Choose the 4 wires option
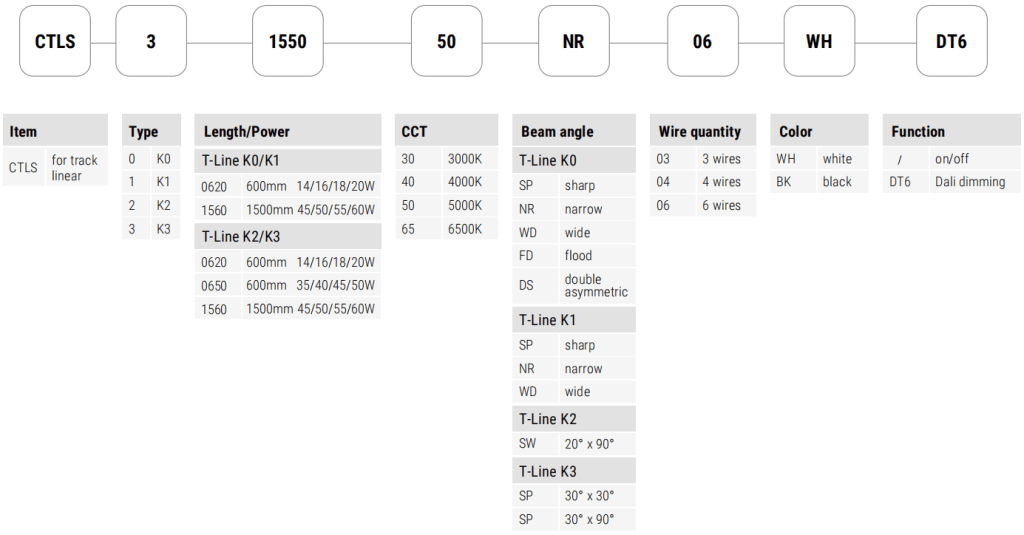Viewport: 1024px width, 535px height. 702,182
